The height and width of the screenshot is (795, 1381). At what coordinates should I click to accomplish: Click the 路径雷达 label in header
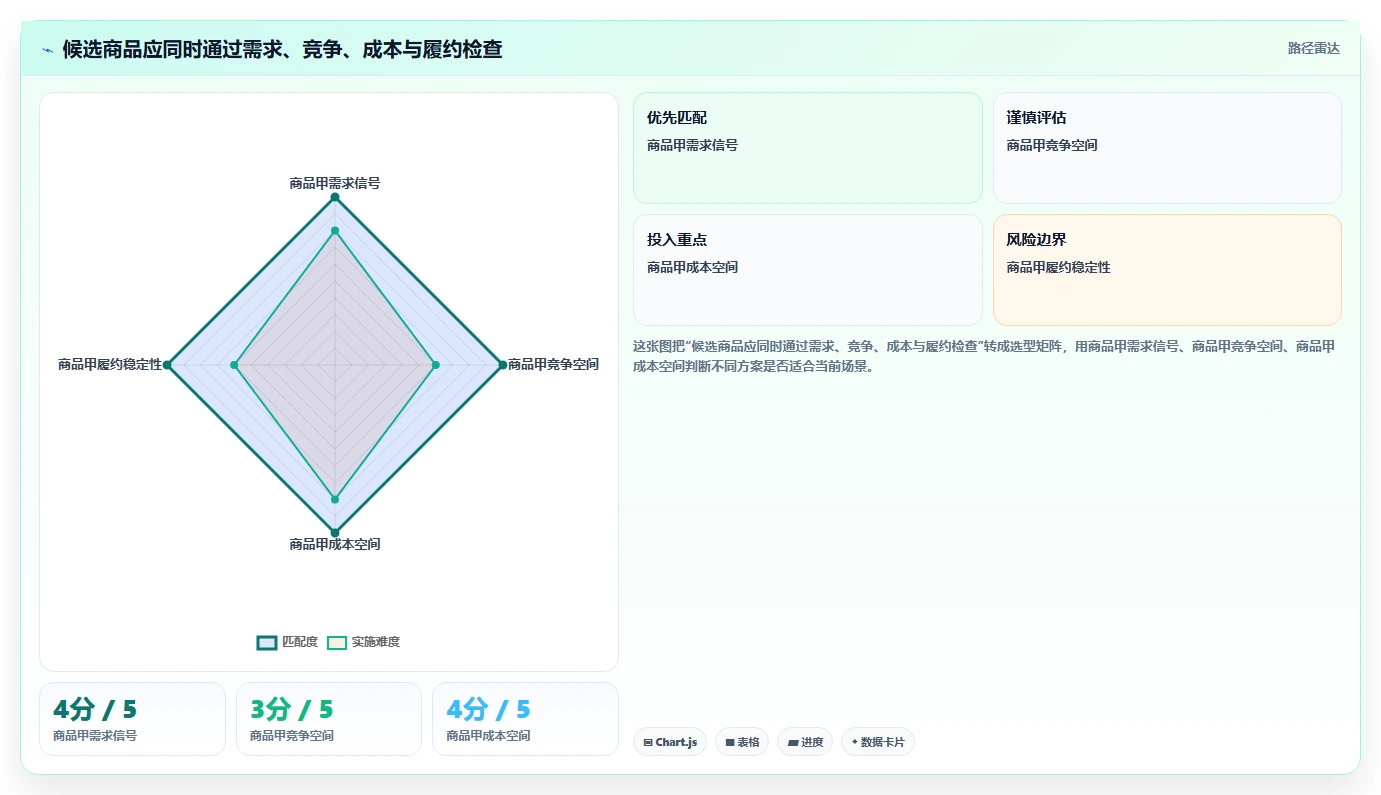coord(1313,48)
